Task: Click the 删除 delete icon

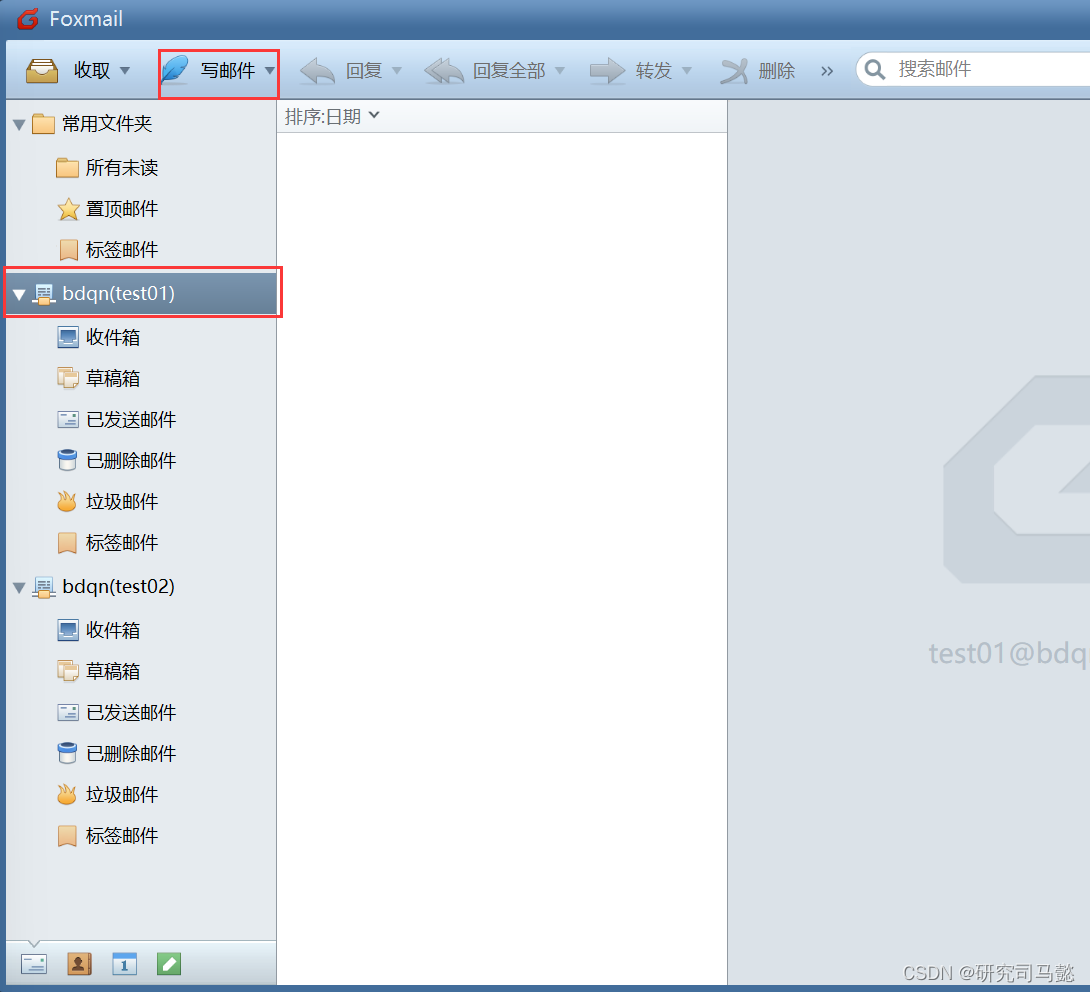Action: (x=734, y=70)
